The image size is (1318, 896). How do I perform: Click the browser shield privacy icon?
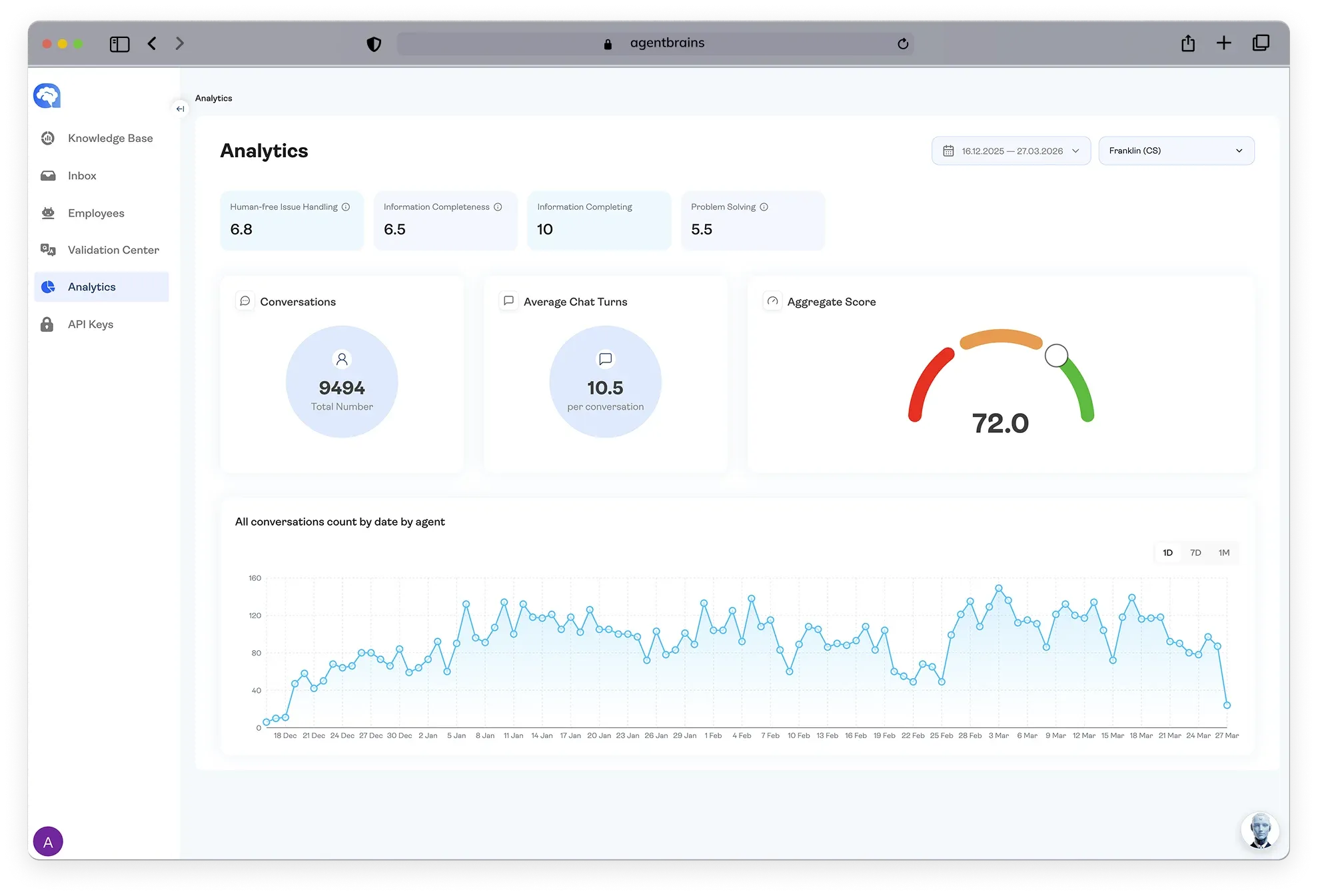tap(374, 44)
